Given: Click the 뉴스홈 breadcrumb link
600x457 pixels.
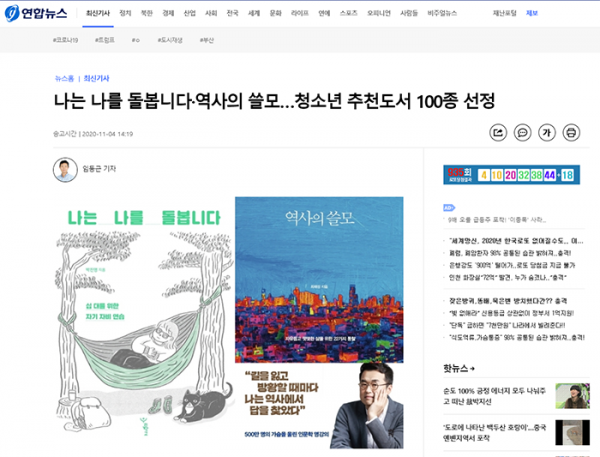Looking at the screenshot, I should pos(65,78).
